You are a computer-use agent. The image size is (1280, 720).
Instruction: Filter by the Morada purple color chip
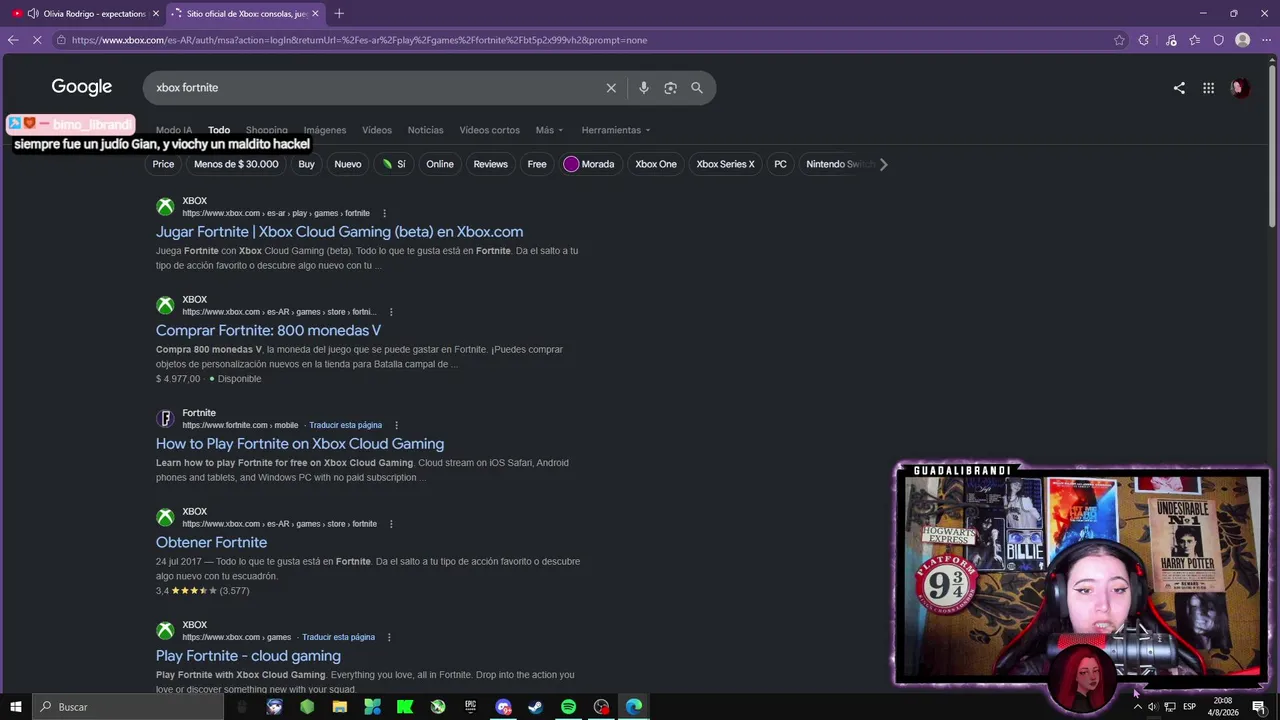(x=589, y=164)
